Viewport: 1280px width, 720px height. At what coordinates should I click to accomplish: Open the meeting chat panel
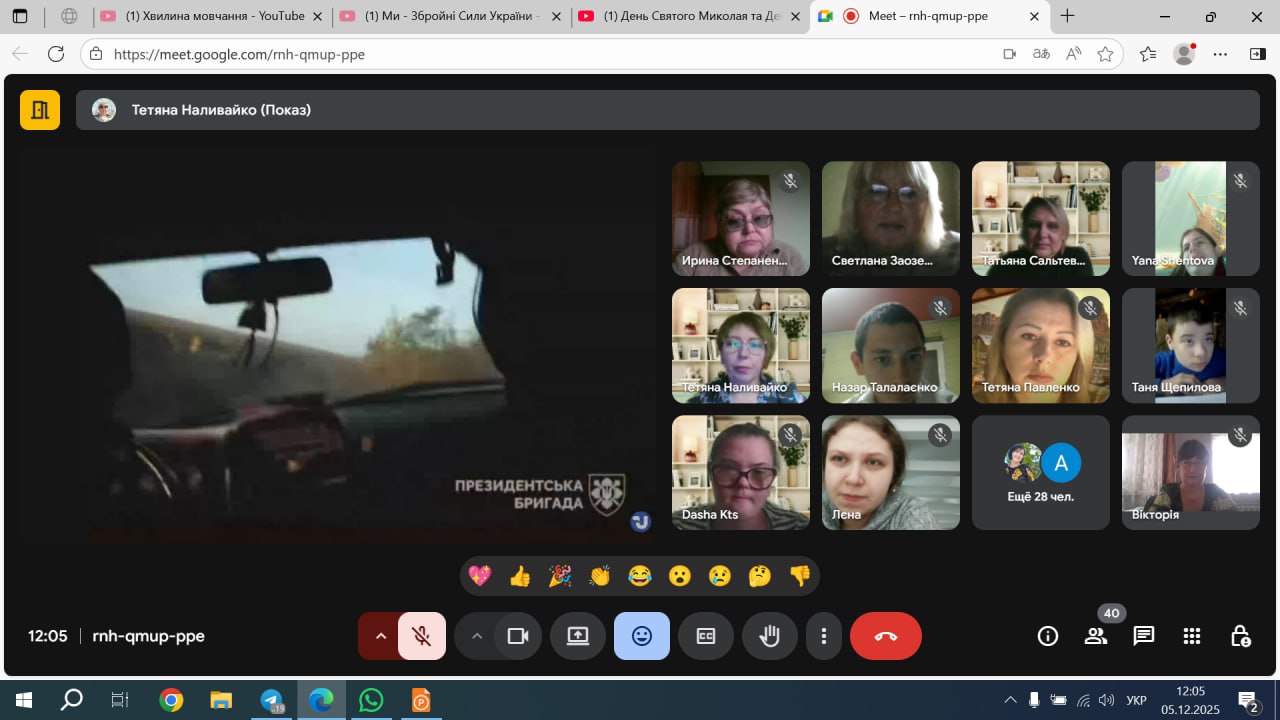point(1144,636)
